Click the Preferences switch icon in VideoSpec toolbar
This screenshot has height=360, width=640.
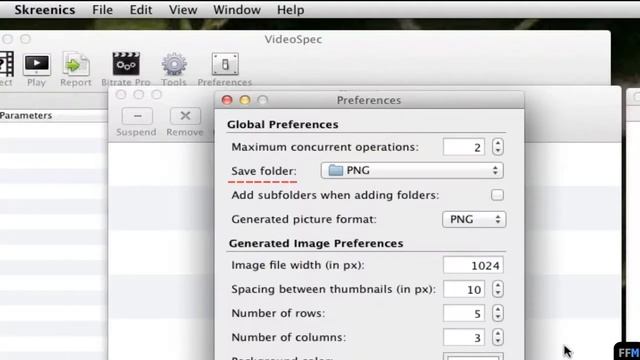[225, 64]
